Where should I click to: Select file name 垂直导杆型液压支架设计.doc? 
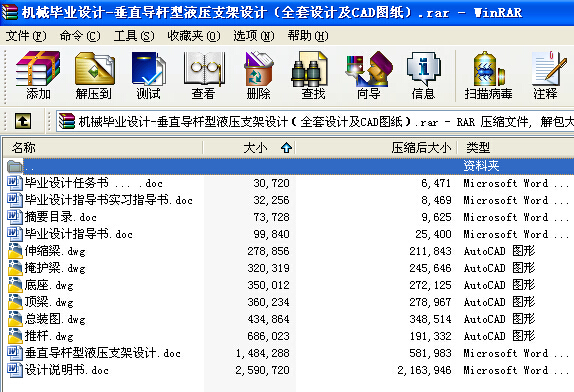[103, 353]
